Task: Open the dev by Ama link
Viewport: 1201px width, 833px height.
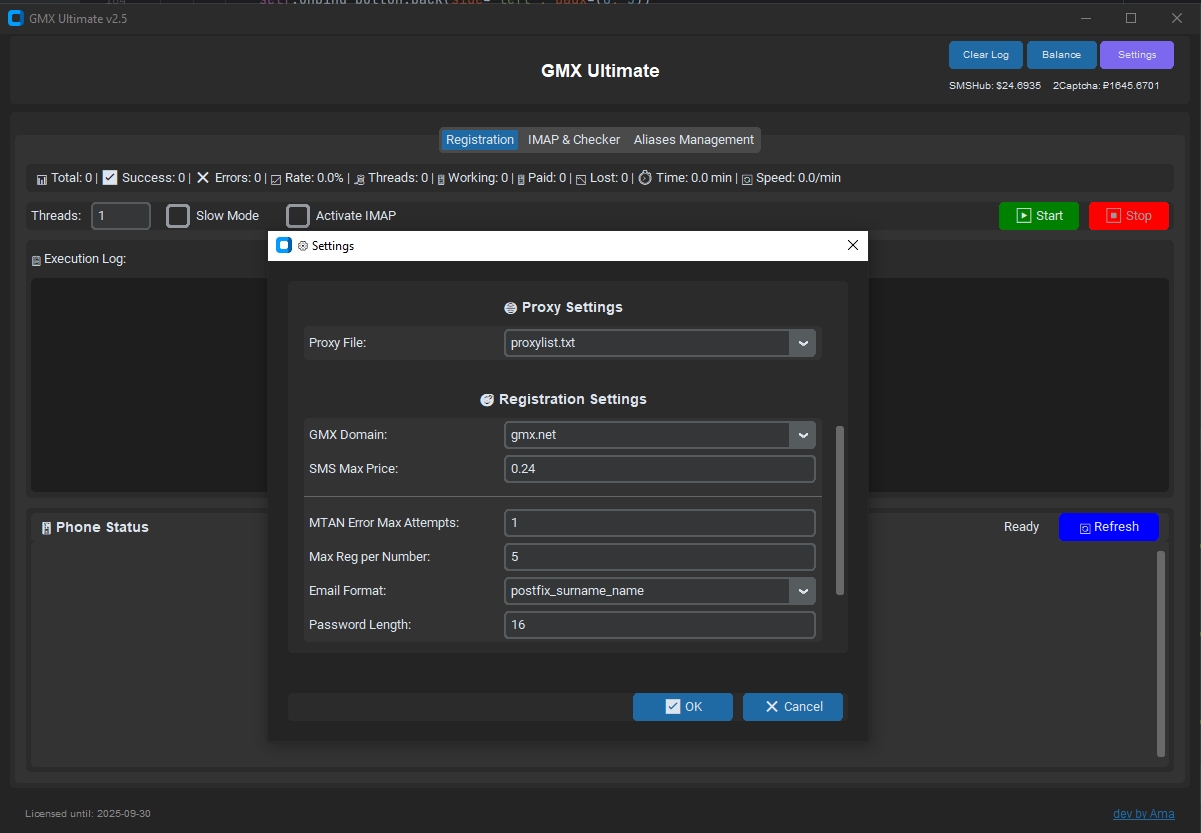Action: point(1144,814)
